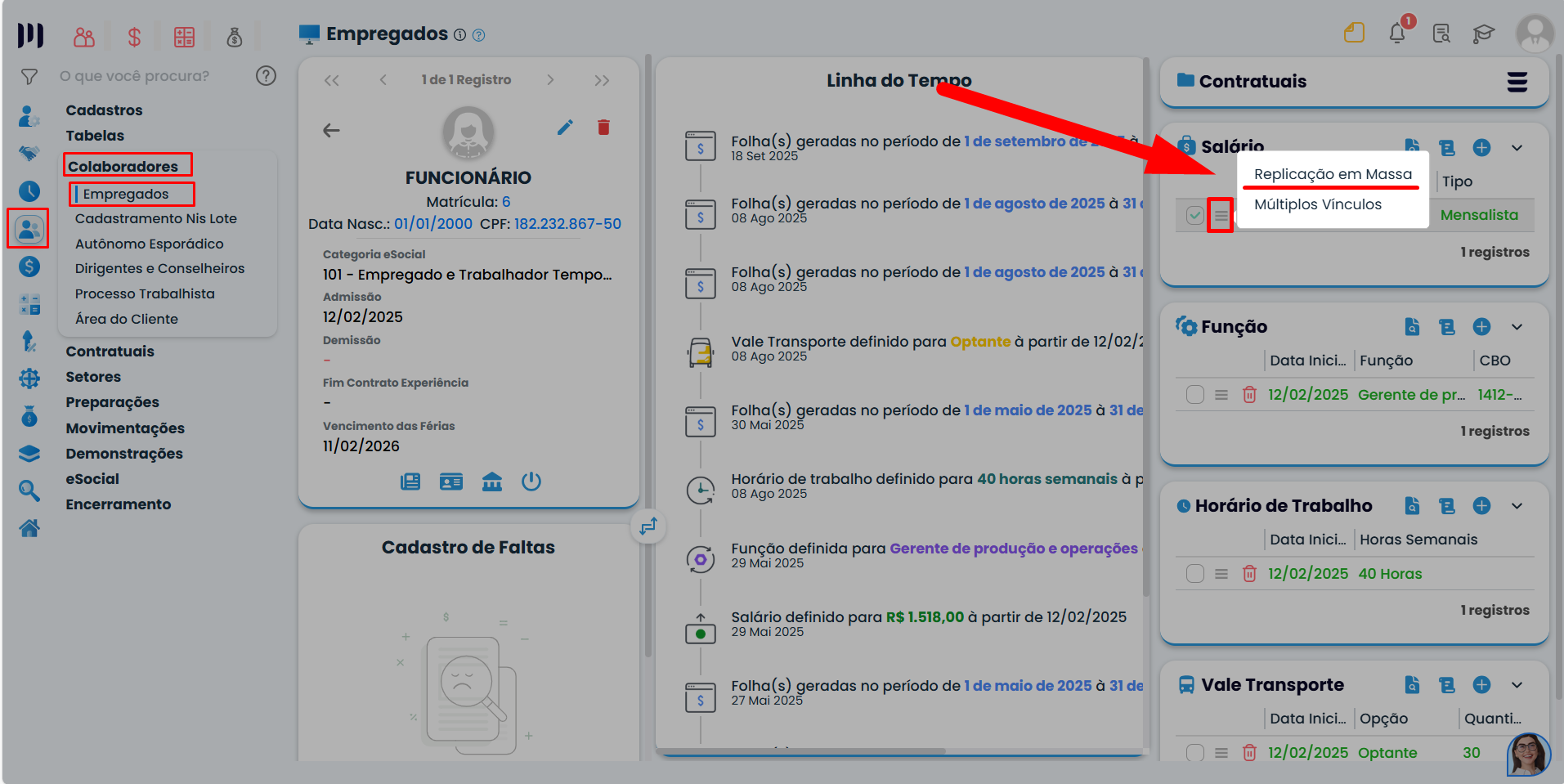1564x784 pixels.
Task: Click the handshake icon in the left sidebar
Action: (29, 154)
